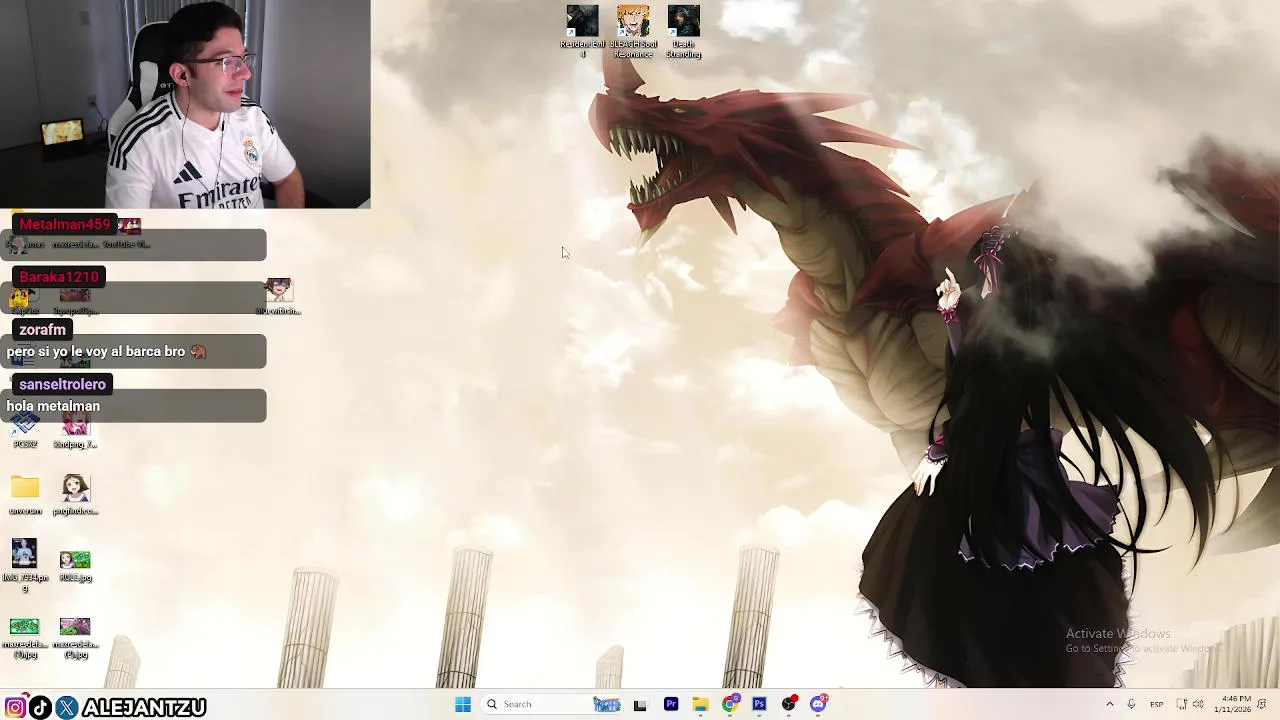
Task: Open the Resident Evil 4 desktop shortcut
Action: point(582,31)
